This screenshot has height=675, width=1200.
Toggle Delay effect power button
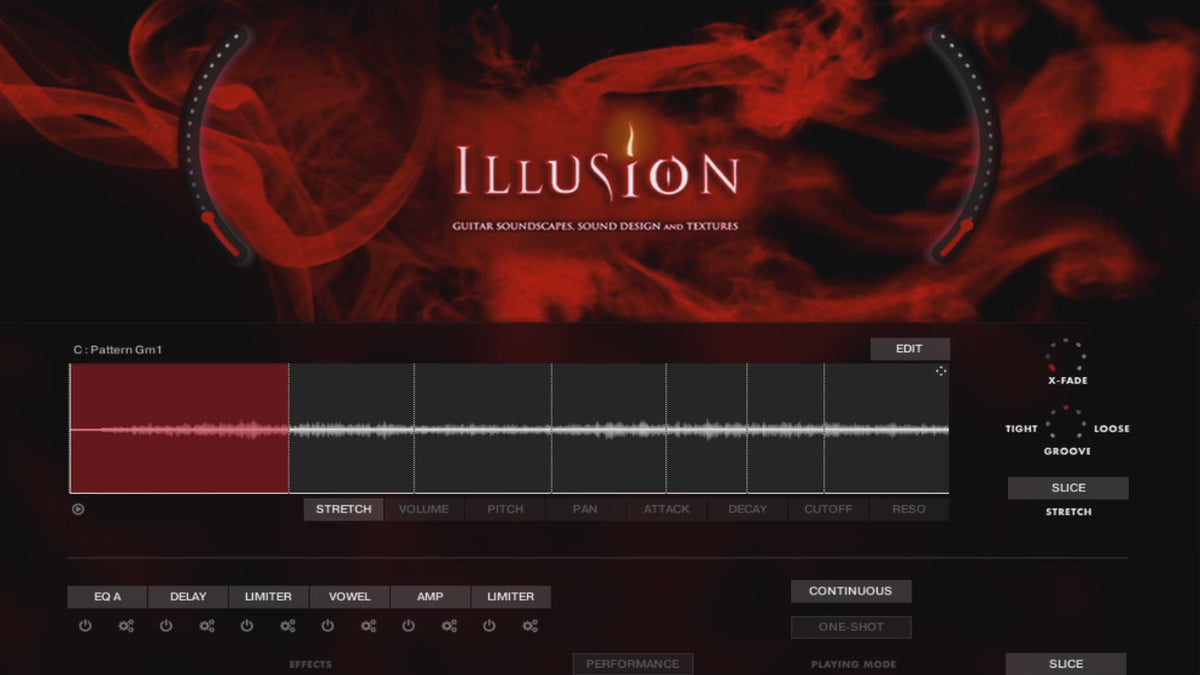(166, 627)
